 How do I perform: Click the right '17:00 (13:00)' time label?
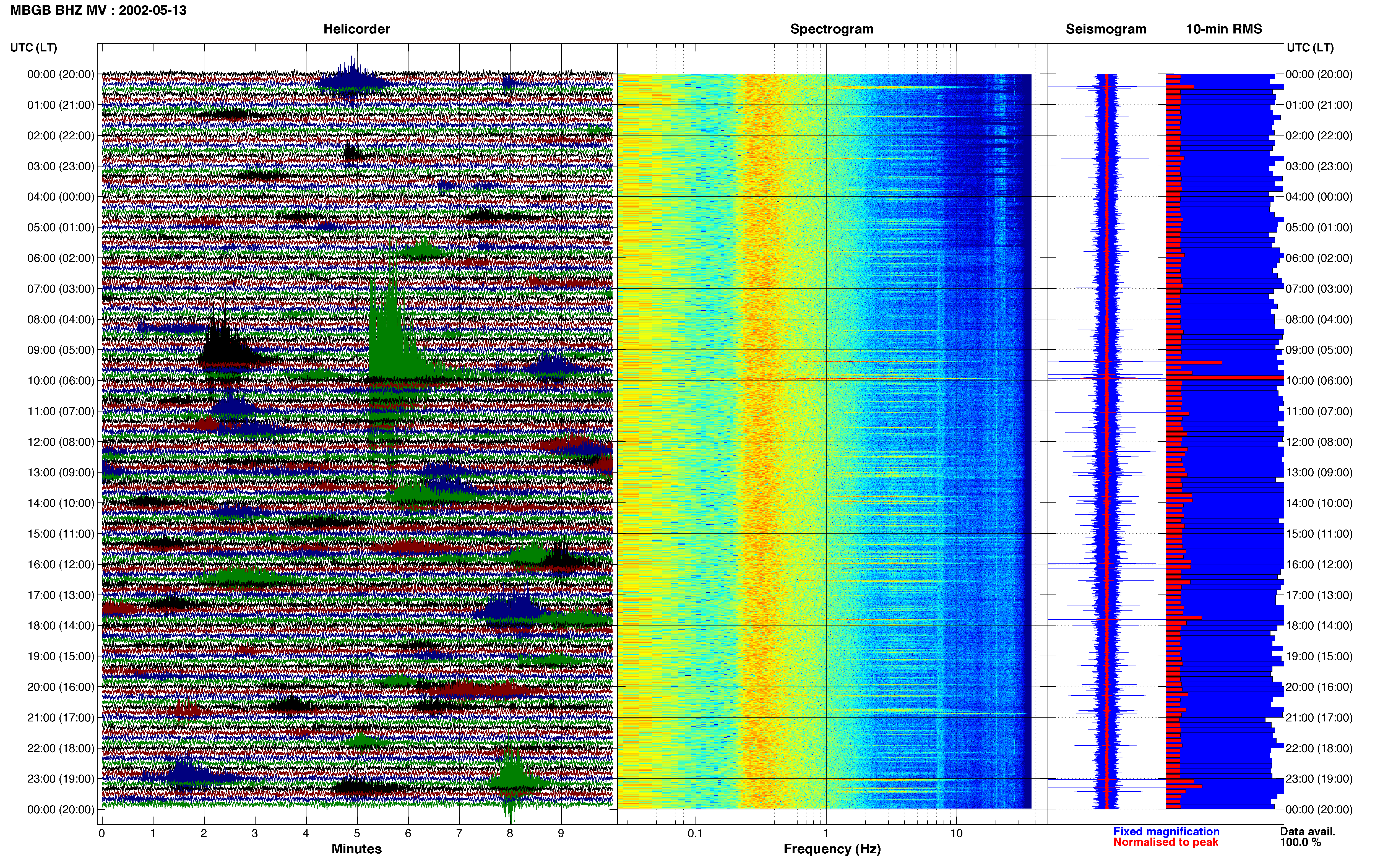coord(1319,595)
